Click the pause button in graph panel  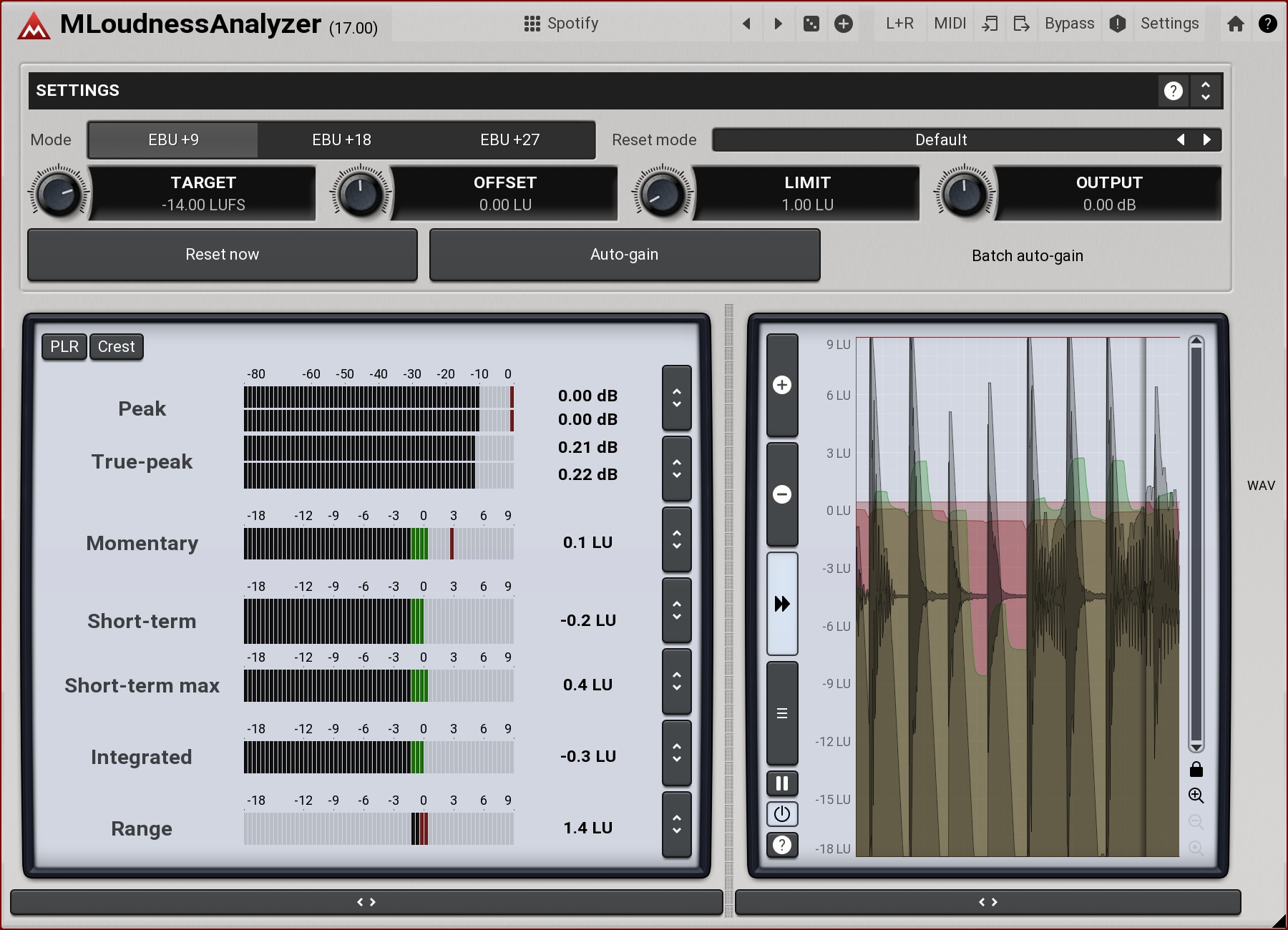tap(782, 783)
